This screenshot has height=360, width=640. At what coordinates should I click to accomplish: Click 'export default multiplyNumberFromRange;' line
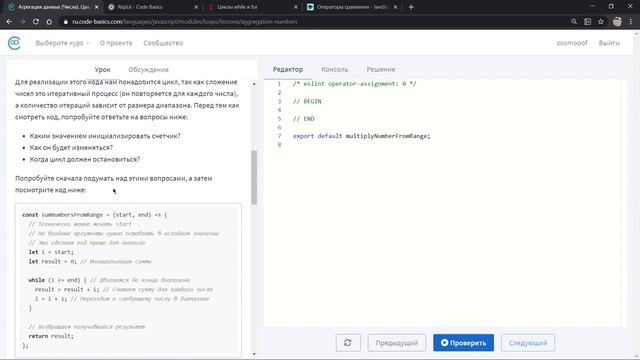[361, 136]
